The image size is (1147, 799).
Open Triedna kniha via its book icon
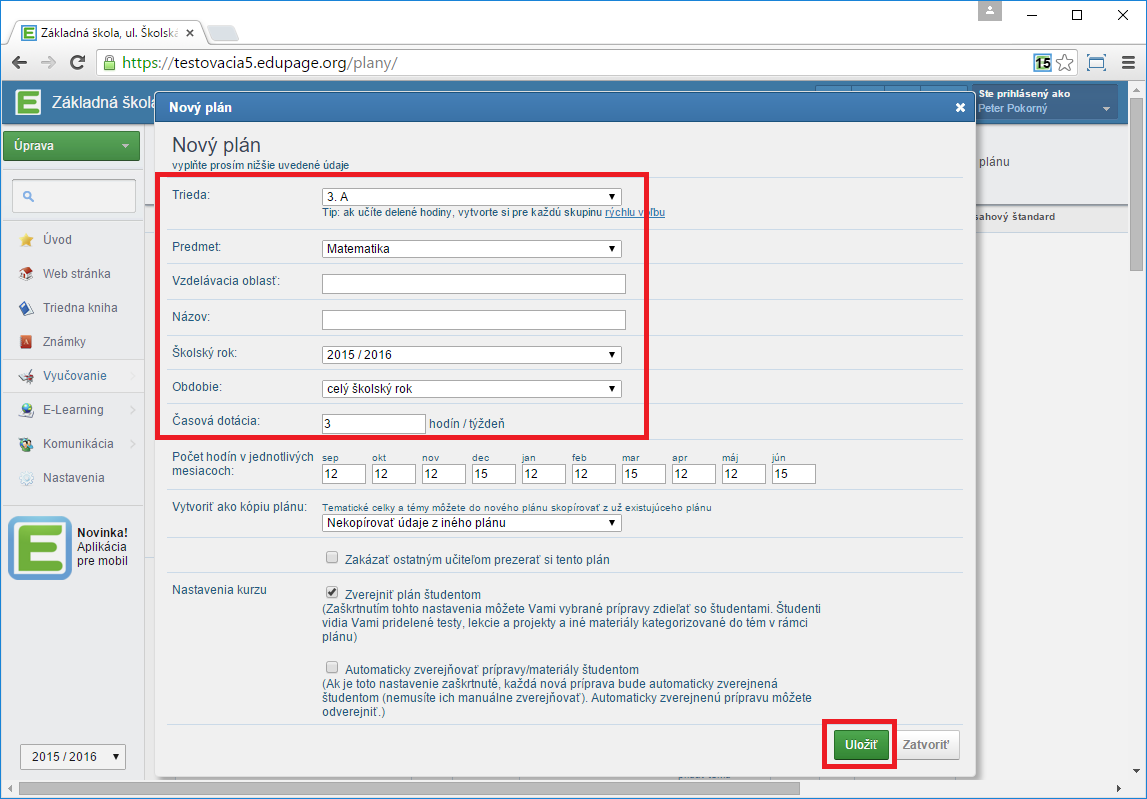point(27,308)
